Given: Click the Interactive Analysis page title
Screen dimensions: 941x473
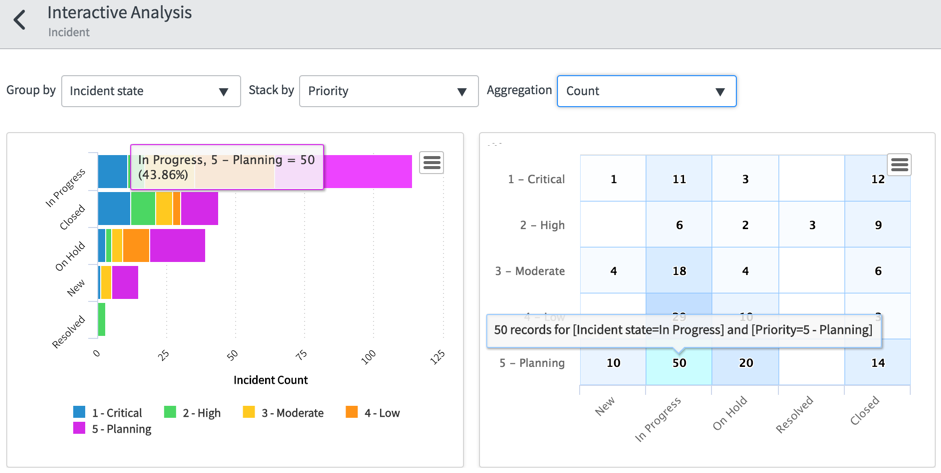Looking at the screenshot, I should click(x=119, y=13).
